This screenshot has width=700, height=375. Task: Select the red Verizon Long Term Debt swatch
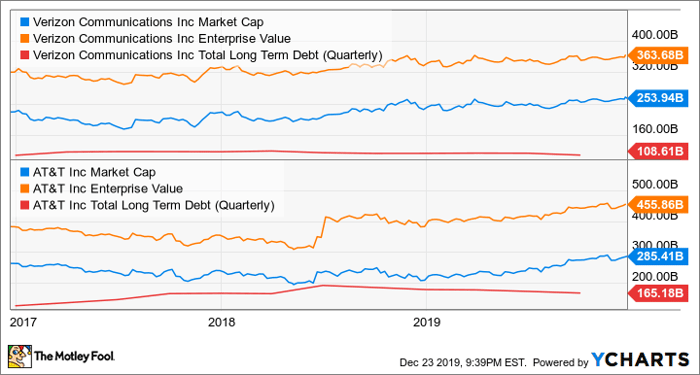click(x=25, y=55)
